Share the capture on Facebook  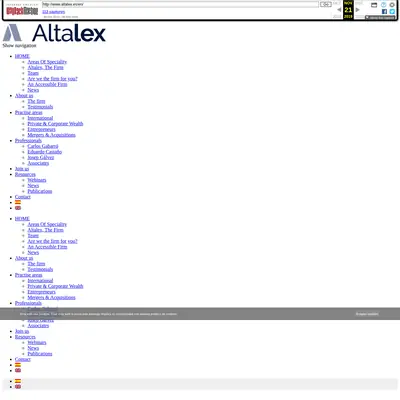[384, 11]
